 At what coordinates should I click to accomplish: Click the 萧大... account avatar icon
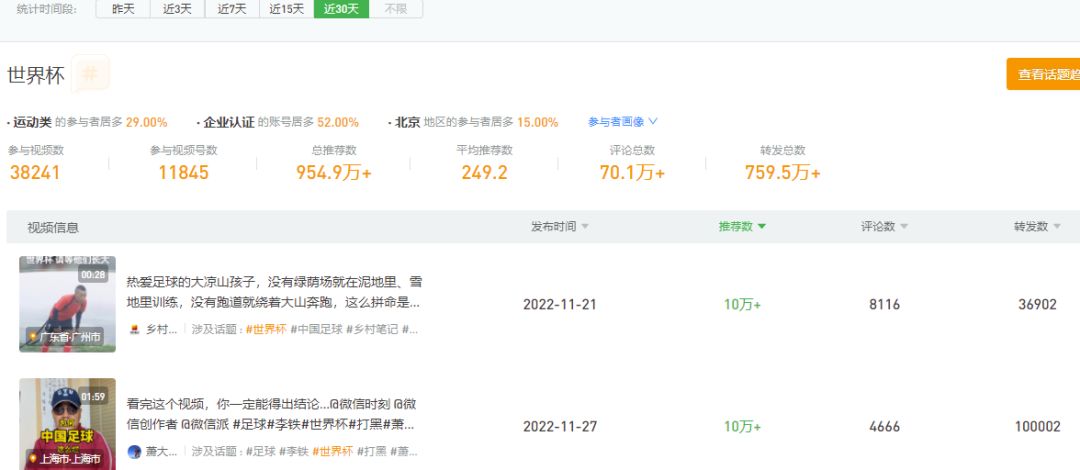(x=134, y=452)
